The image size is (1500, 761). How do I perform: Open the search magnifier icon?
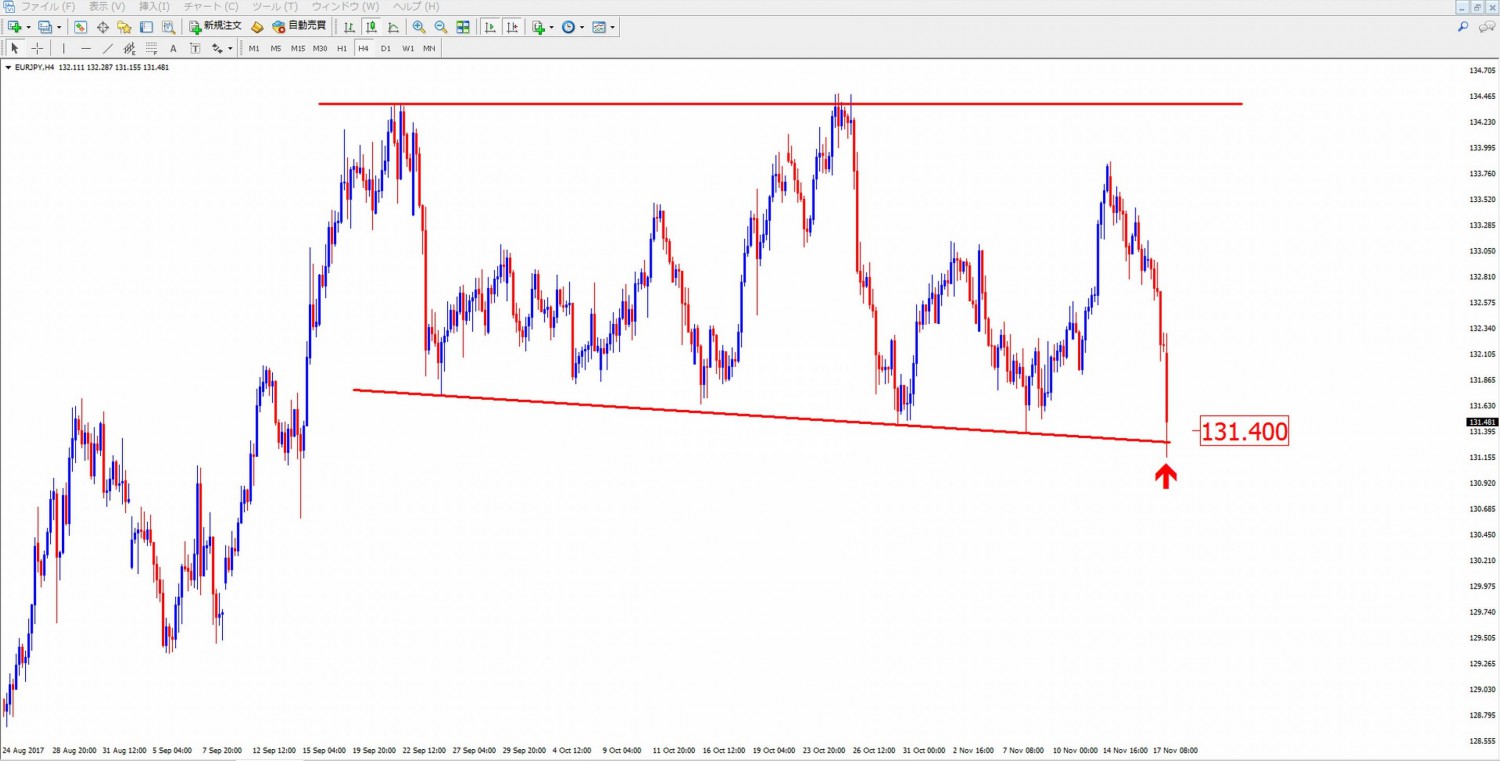tap(1463, 27)
